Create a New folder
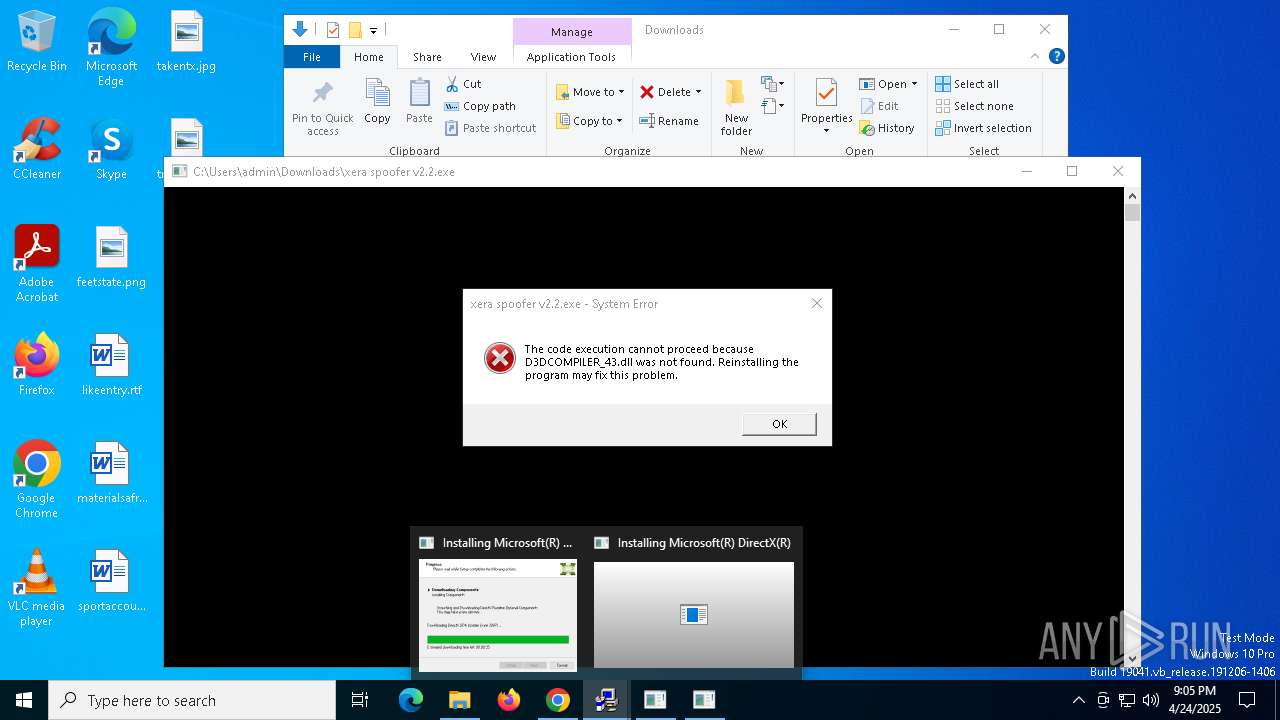Screen dimensions: 1280x720 [736, 108]
